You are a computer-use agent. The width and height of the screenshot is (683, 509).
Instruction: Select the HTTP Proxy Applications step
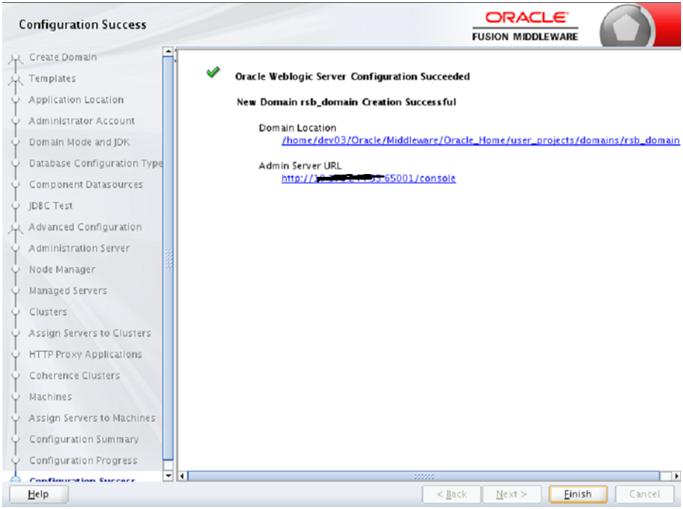click(85, 354)
